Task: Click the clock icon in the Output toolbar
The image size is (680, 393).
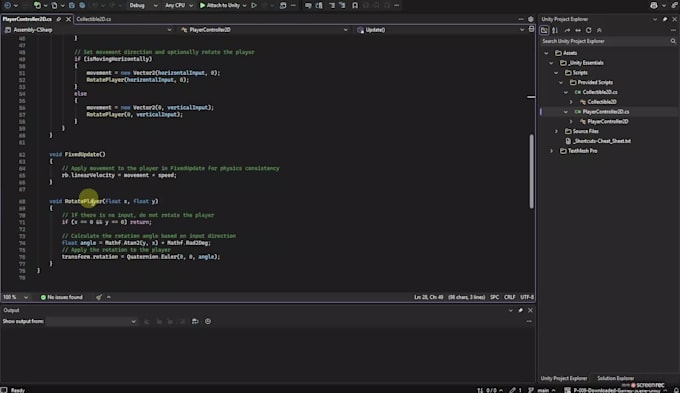Action: (208, 321)
